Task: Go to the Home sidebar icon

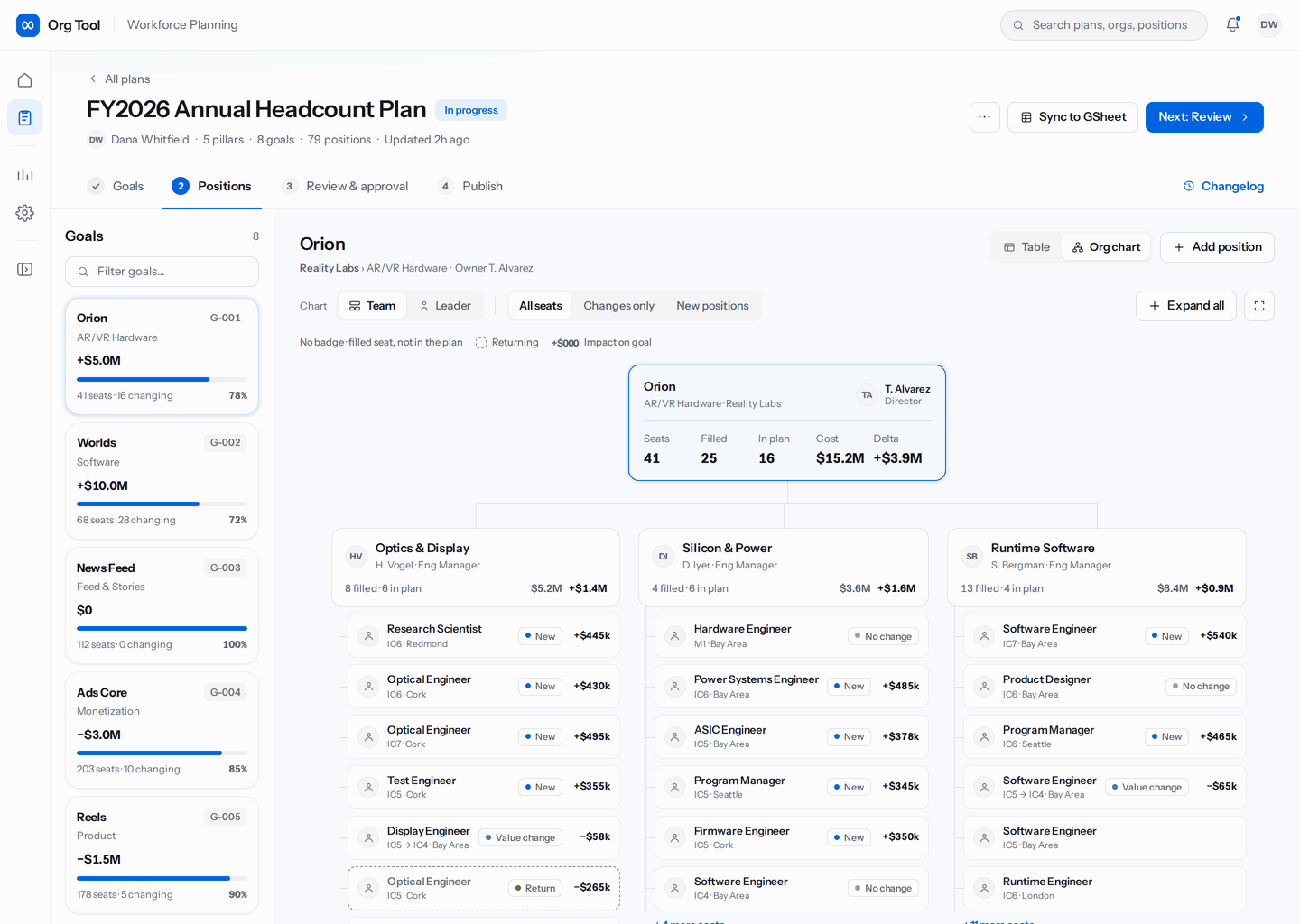Action: point(25,80)
